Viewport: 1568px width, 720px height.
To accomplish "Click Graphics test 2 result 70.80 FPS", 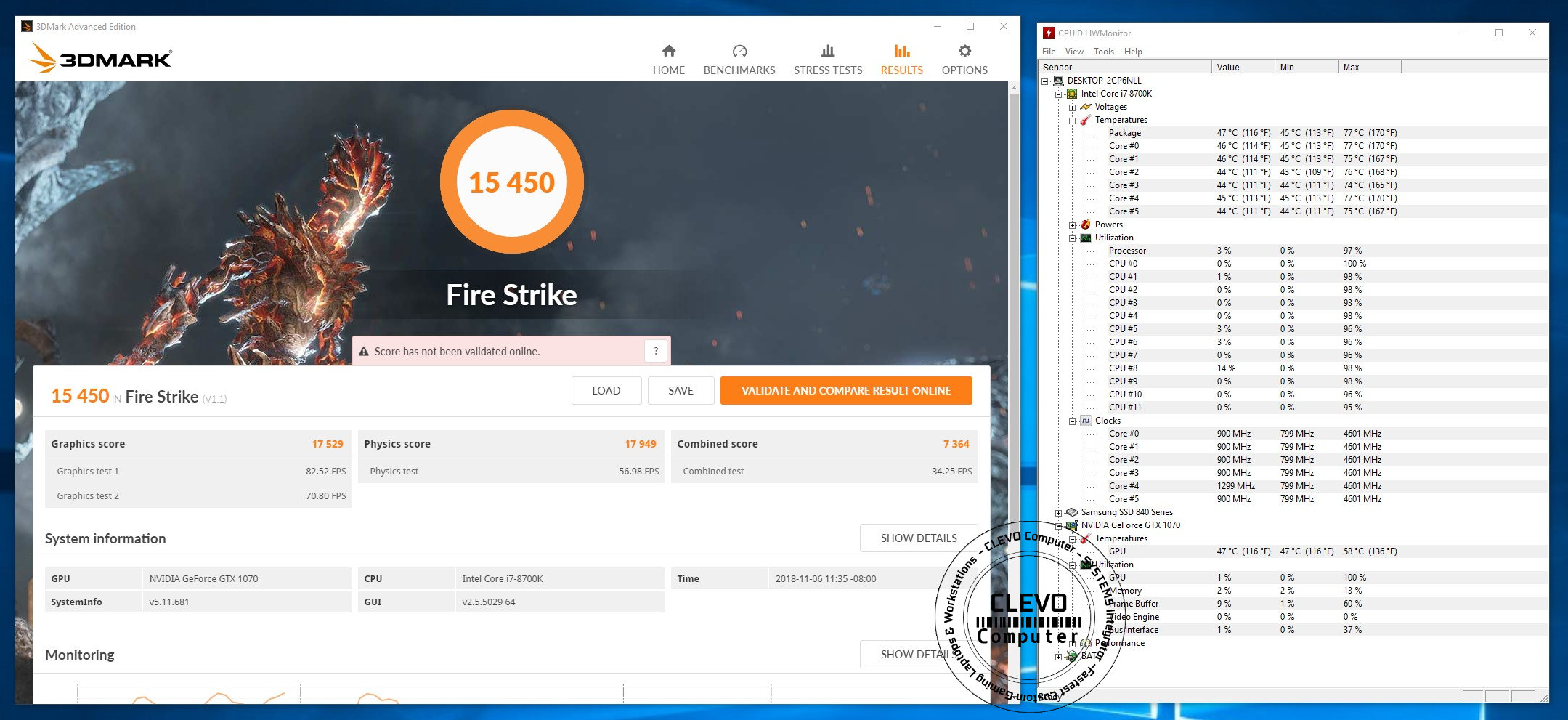I will click(x=325, y=495).
